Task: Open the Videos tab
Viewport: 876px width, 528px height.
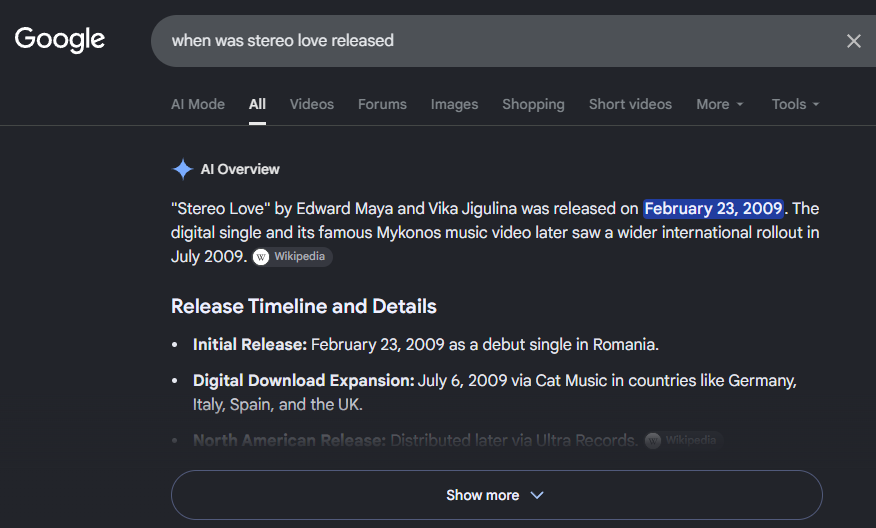Action: click(x=312, y=104)
